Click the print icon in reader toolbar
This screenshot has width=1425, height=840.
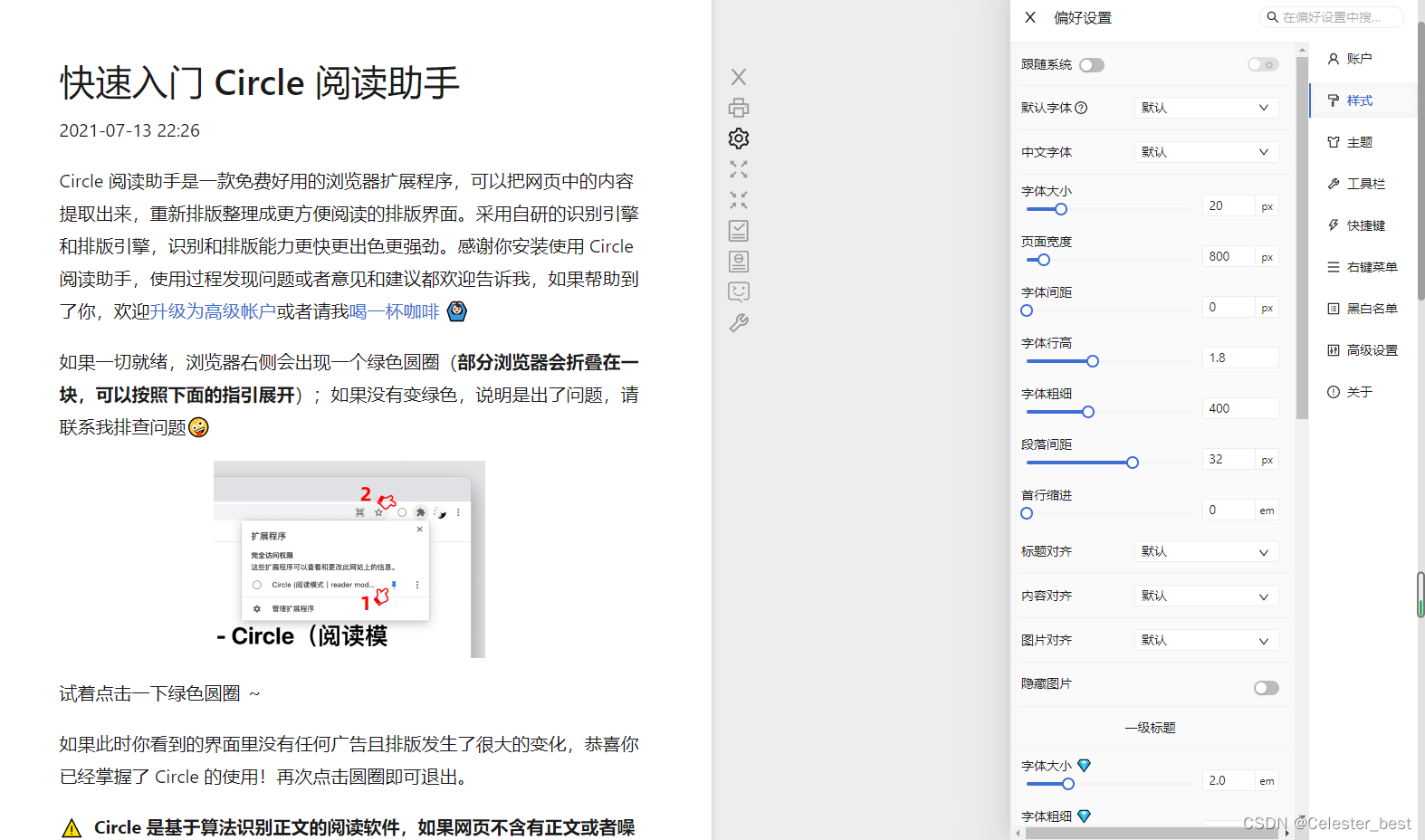pyautogui.click(x=739, y=108)
